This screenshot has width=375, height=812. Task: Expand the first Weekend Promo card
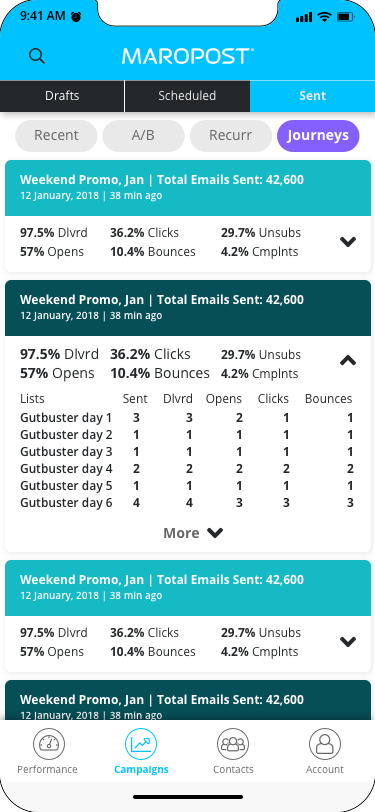(x=348, y=241)
